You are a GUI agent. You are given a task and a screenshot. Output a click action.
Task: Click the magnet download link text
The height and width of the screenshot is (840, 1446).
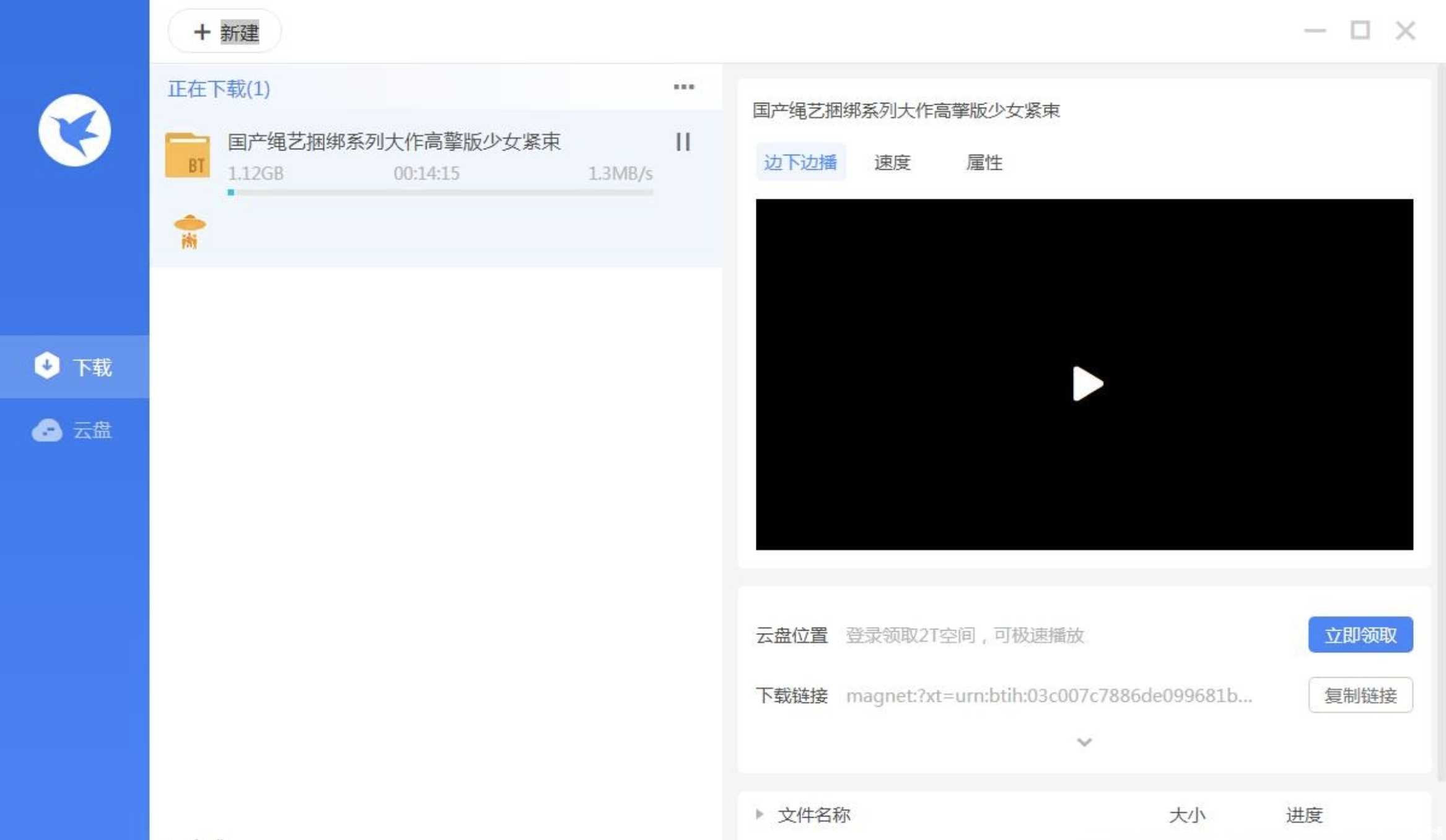(1049, 695)
